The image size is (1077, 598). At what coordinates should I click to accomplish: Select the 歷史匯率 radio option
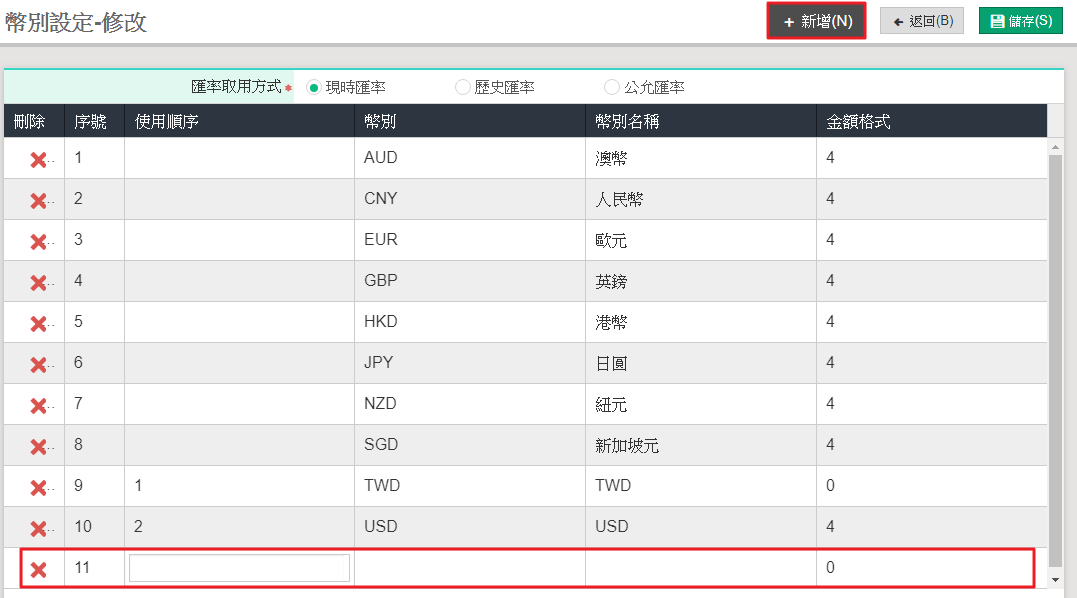463,87
